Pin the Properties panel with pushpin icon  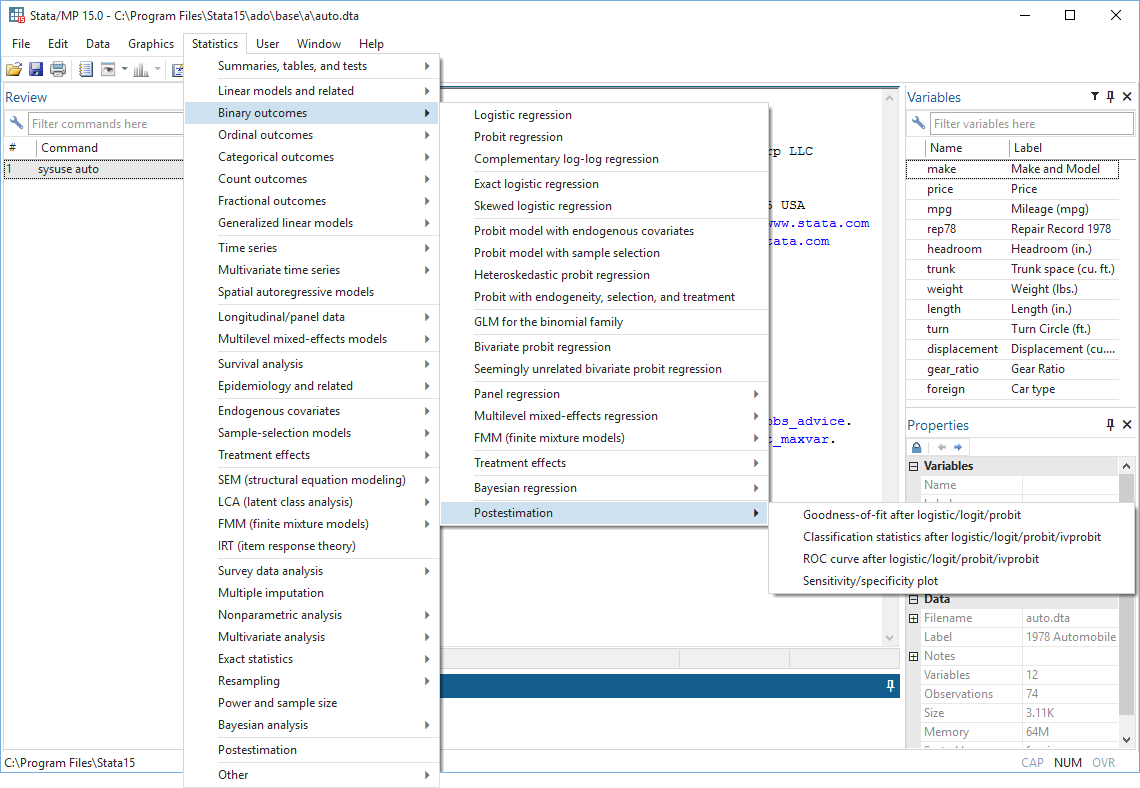coord(1110,425)
